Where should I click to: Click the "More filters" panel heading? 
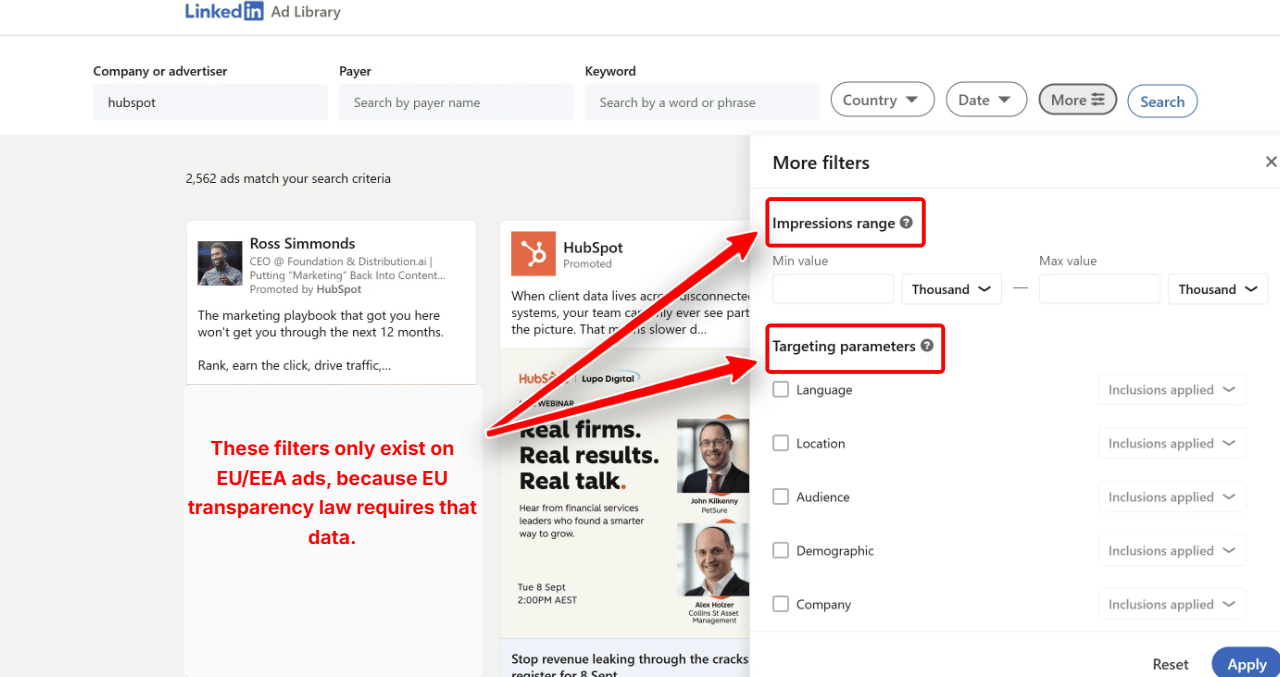click(x=821, y=162)
